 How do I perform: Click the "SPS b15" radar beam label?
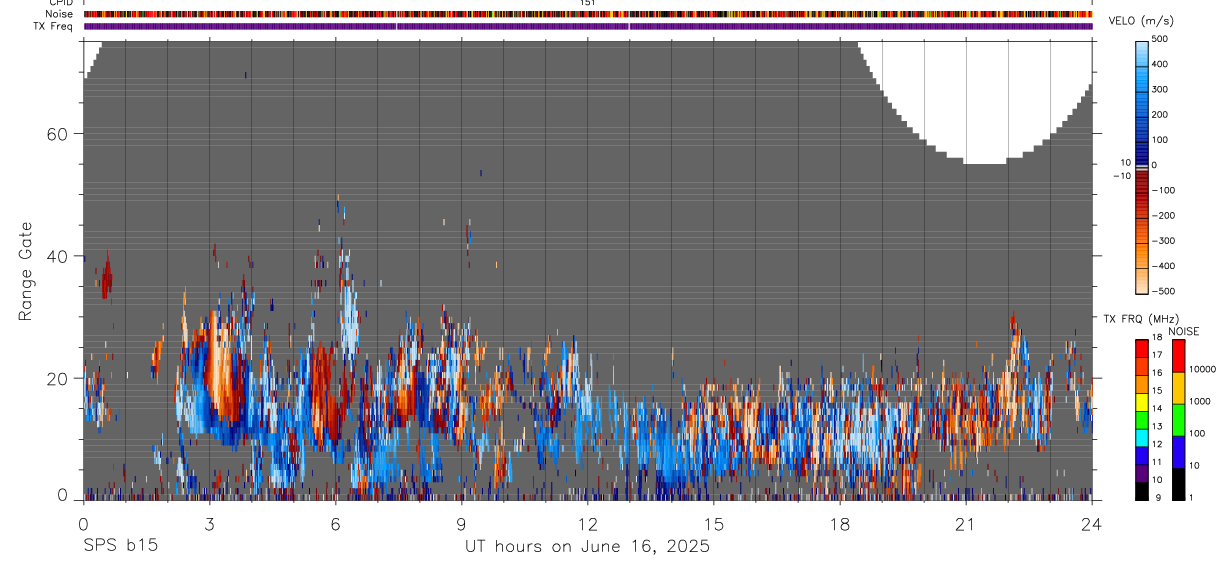(120, 546)
